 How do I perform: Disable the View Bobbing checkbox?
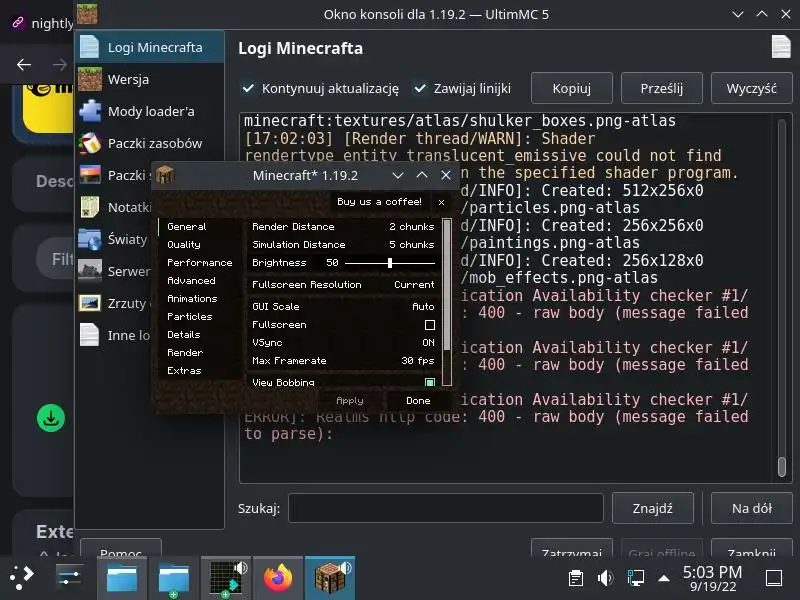coord(430,382)
